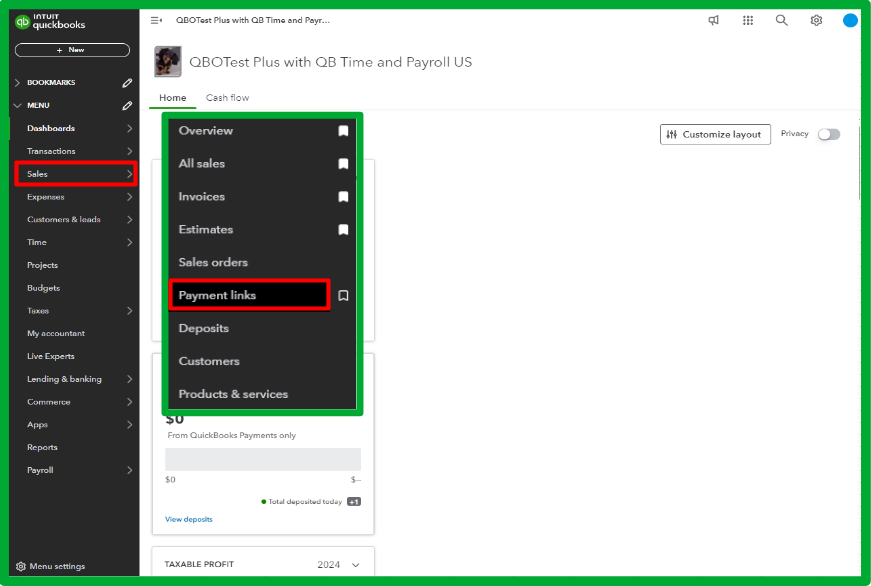Click the + New button
This screenshot has height=586, width=871.
click(x=72, y=50)
